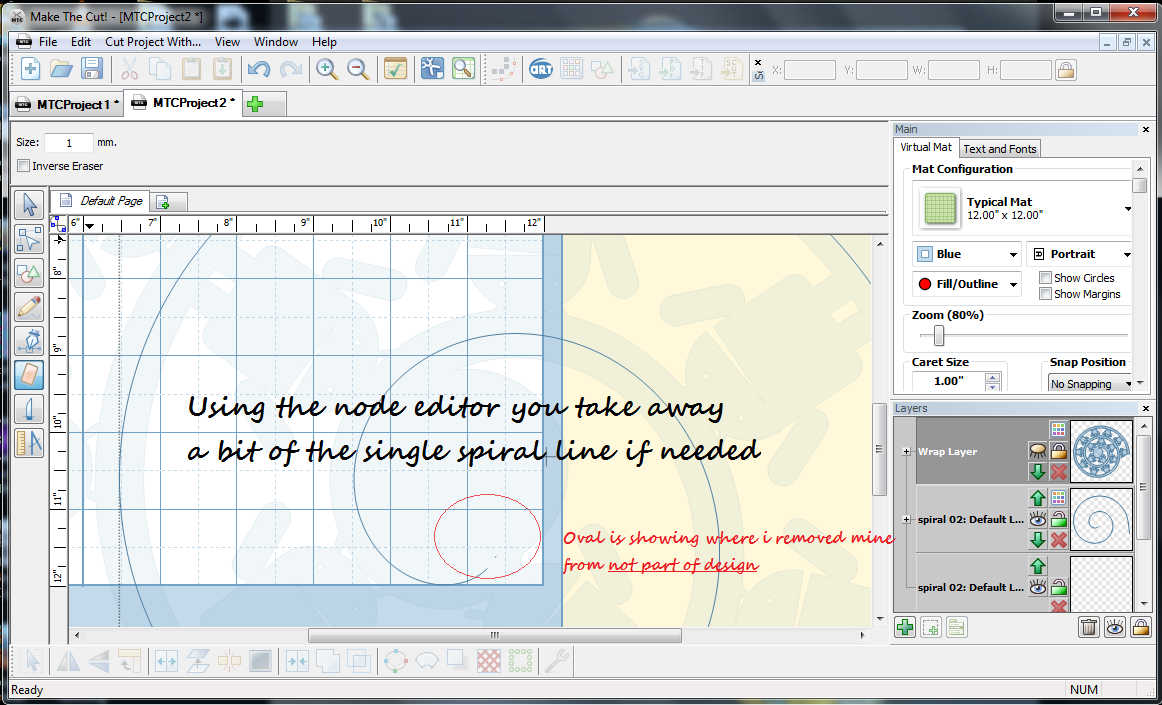The width and height of the screenshot is (1162, 705).
Task: Open the Window menu
Action: 276,42
